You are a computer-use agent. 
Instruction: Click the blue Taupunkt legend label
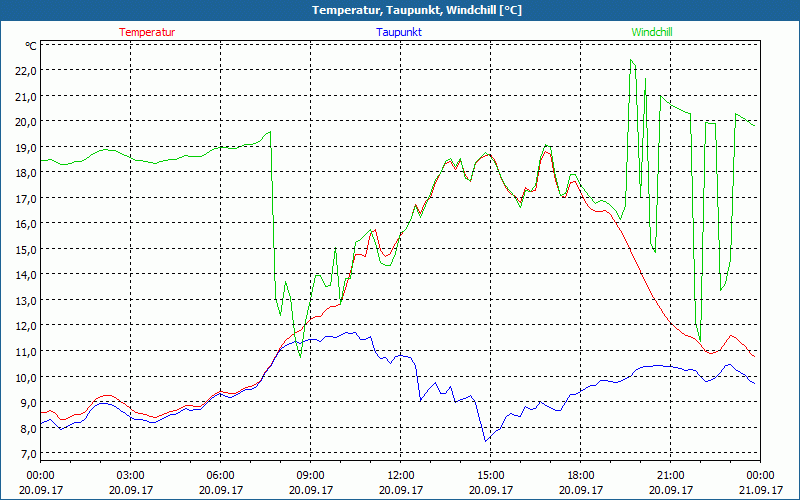coord(399,32)
